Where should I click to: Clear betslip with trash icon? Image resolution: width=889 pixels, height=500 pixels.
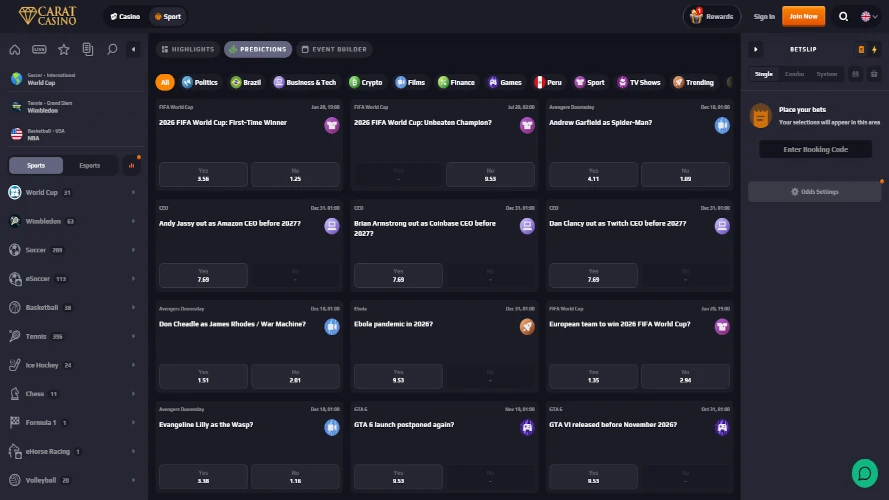point(874,74)
